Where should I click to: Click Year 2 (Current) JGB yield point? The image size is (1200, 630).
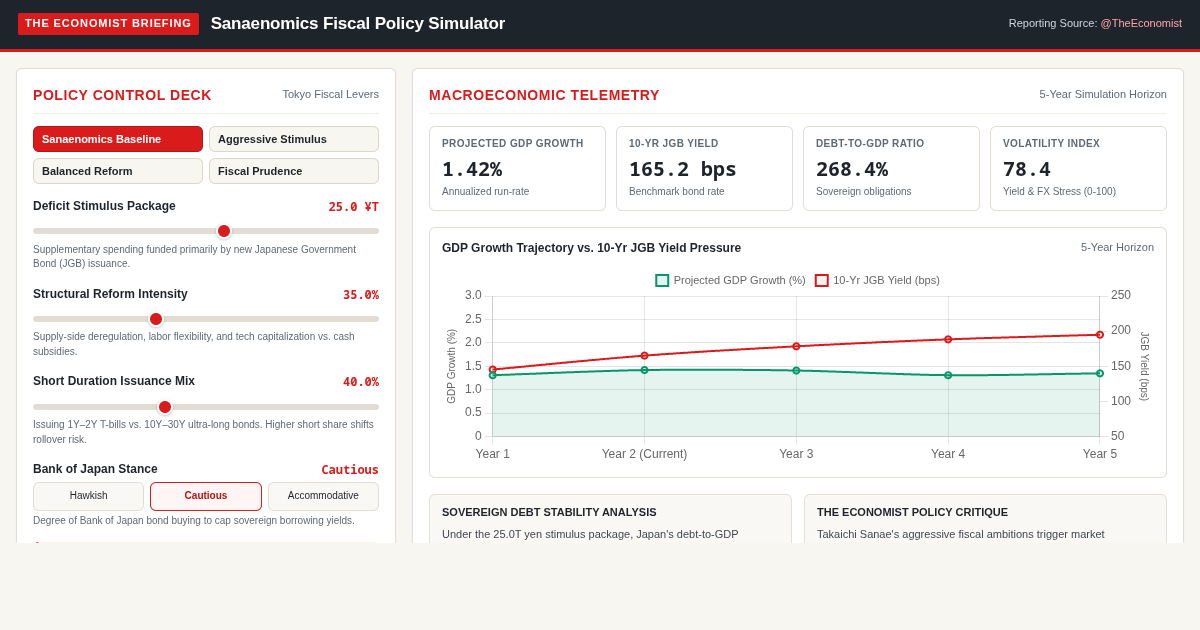(x=644, y=355)
